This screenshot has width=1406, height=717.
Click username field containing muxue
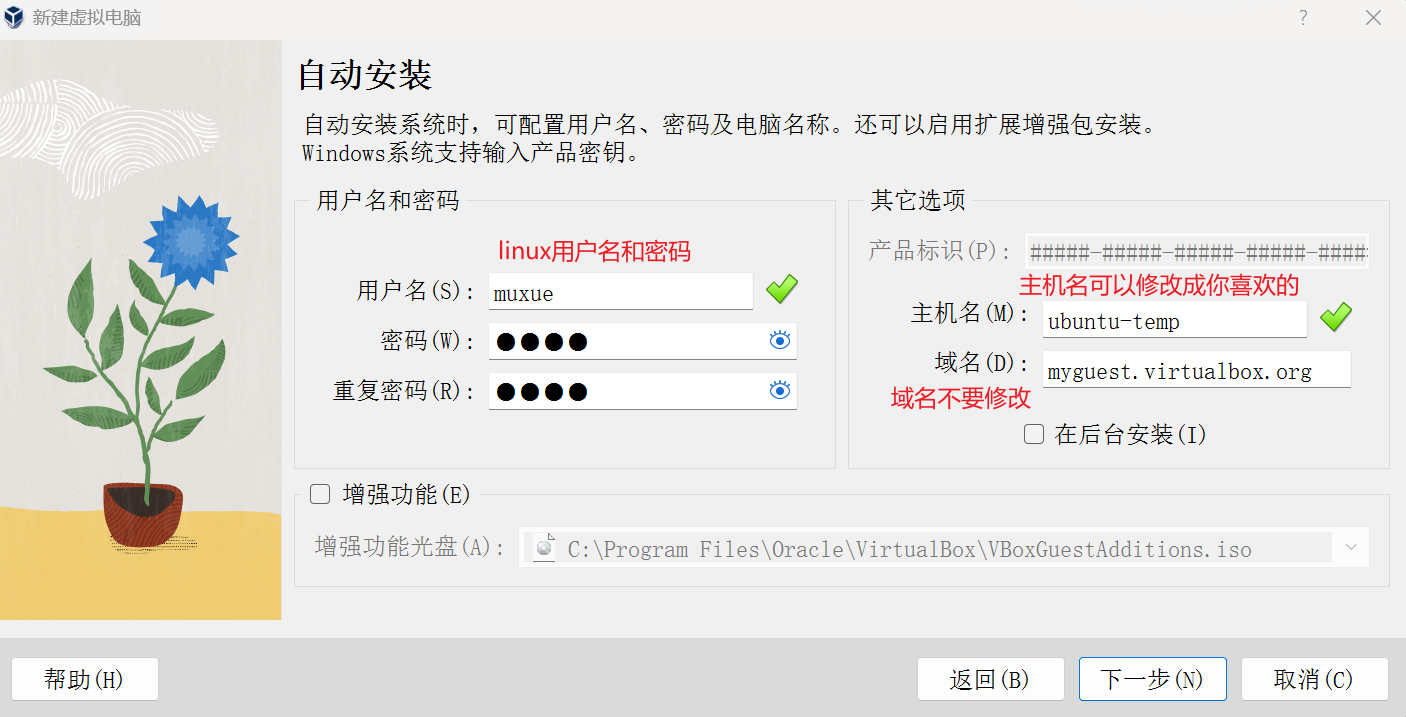tap(620, 292)
